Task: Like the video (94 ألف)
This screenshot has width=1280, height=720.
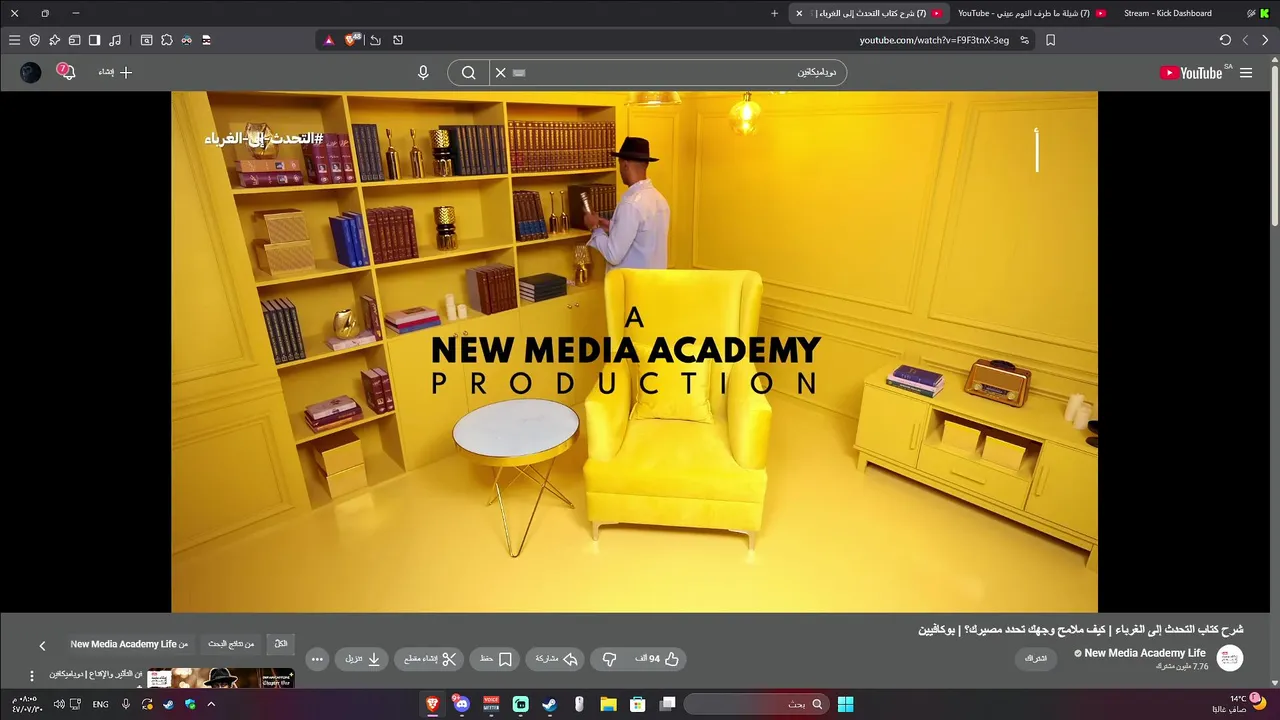Action: click(x=659, y=659)
